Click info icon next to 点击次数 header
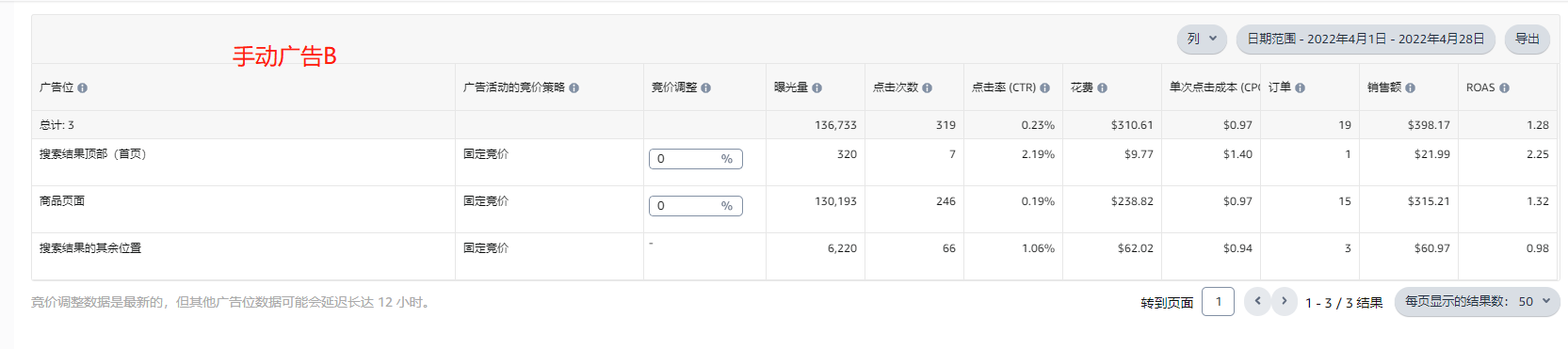This screenshot has height=349, width=1568. [928, 87]
